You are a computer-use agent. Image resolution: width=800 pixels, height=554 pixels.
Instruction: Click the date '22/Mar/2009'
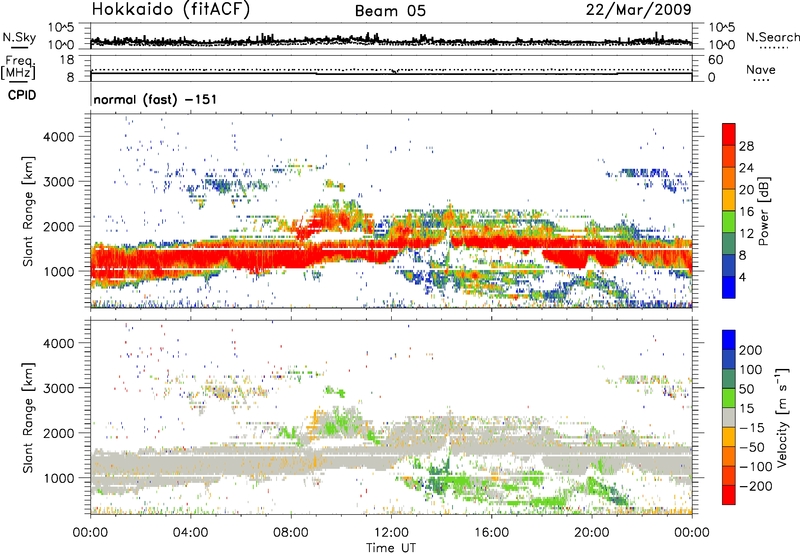click(x=638, y=9)
